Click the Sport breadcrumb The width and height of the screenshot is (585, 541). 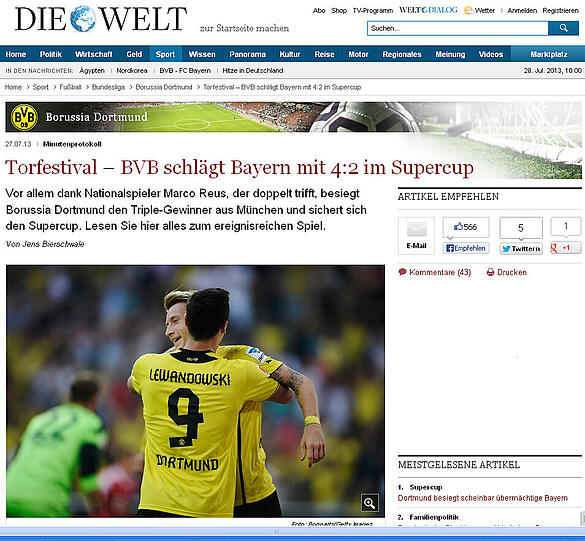point(41,87)
